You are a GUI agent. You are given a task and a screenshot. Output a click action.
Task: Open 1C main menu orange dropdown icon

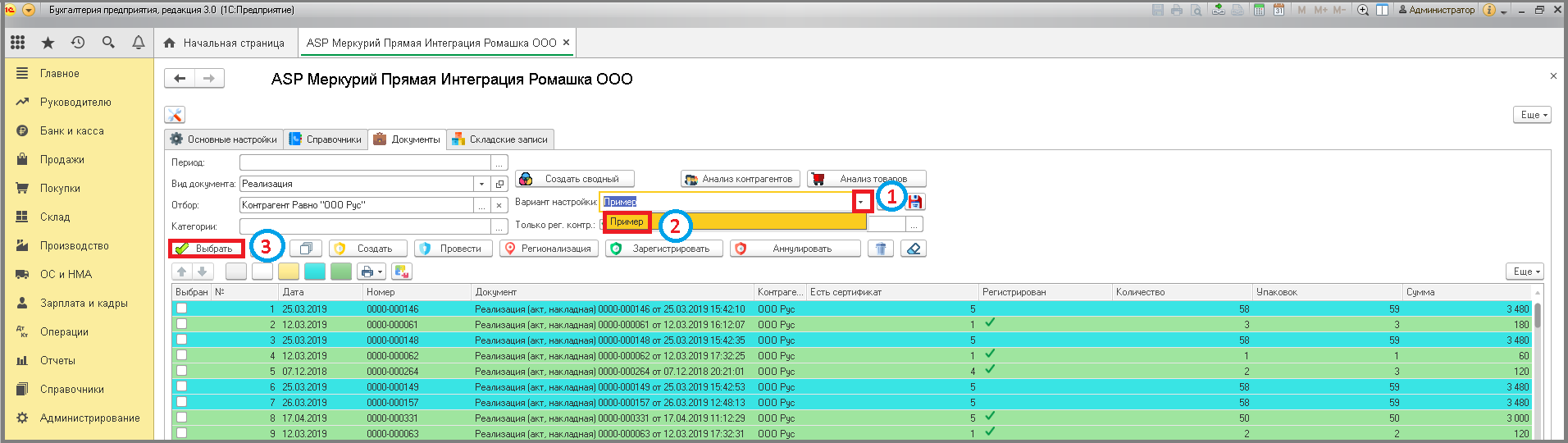[29, 10]
